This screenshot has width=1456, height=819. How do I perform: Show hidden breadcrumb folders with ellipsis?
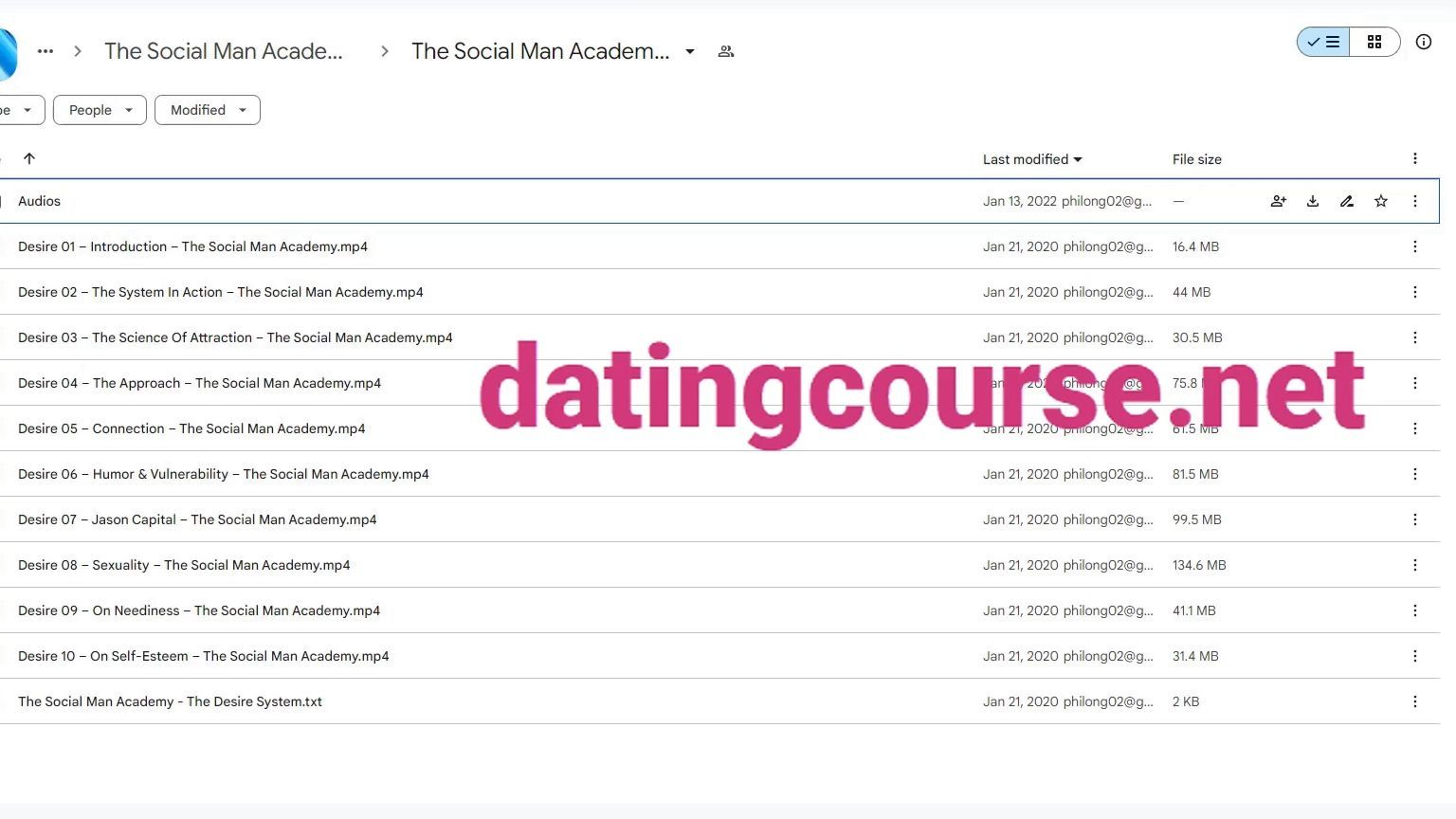[45, 51]
